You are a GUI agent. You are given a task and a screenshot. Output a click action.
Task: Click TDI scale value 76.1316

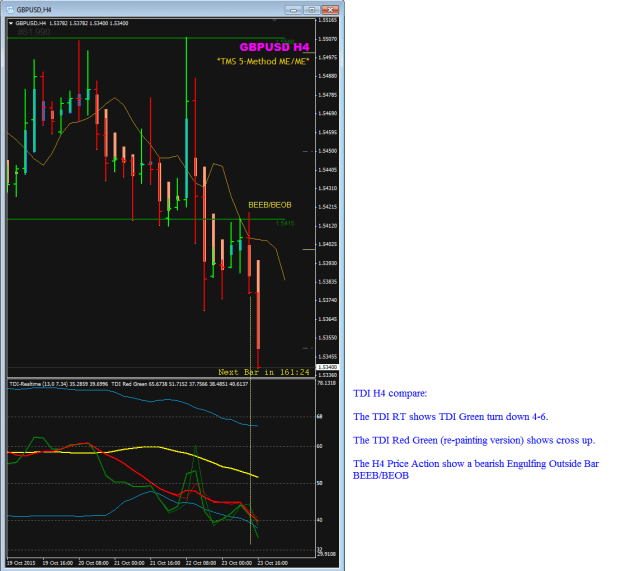pos(326,383)
